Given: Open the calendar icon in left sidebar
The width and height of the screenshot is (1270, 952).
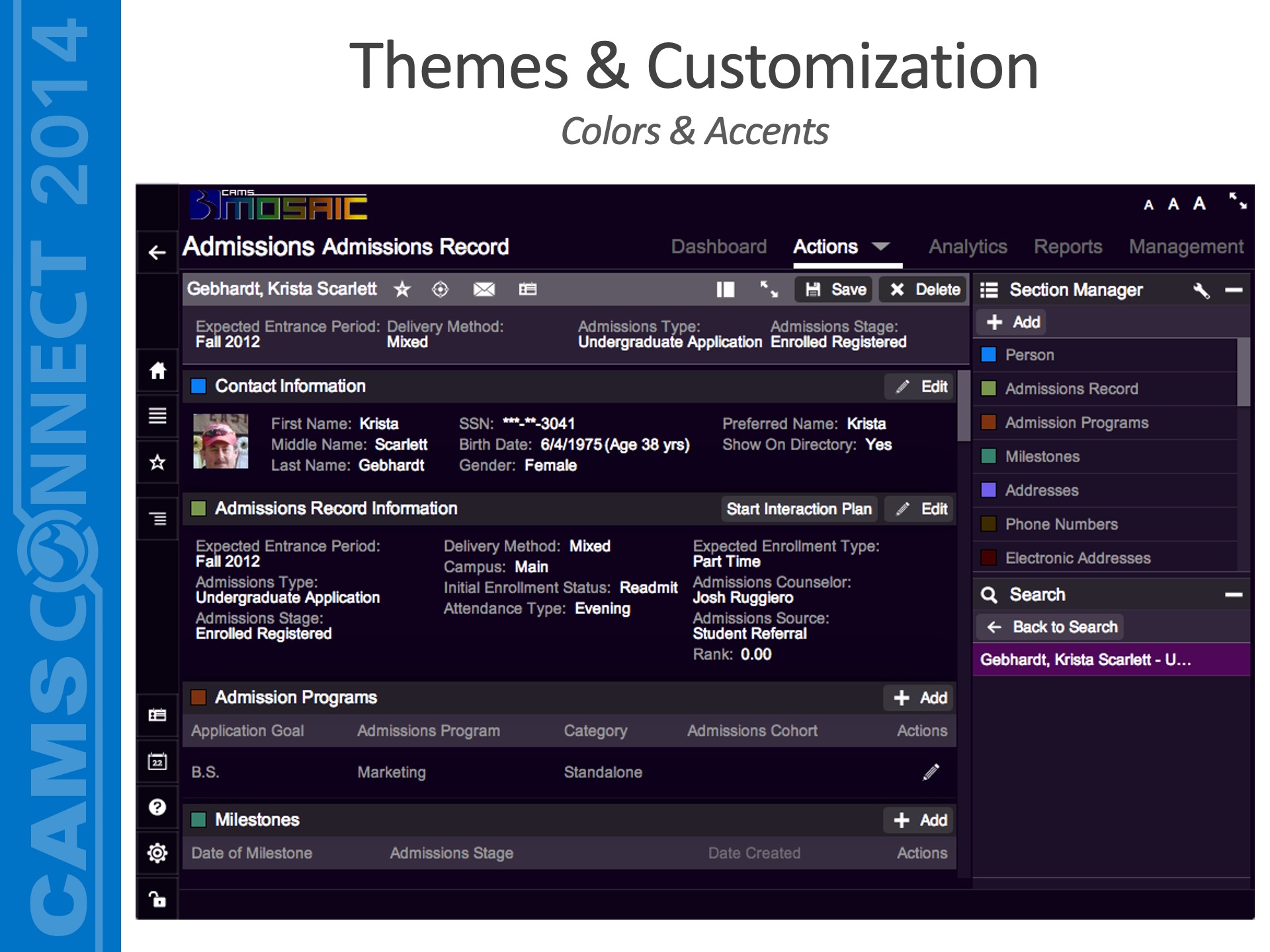Looking at the screenshot, I should [x=157, y=762].
